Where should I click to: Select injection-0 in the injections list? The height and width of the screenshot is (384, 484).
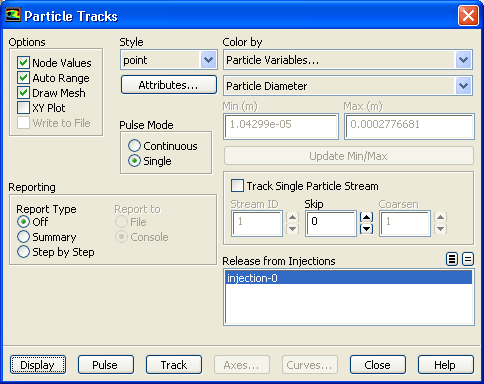tap(349, 278)
